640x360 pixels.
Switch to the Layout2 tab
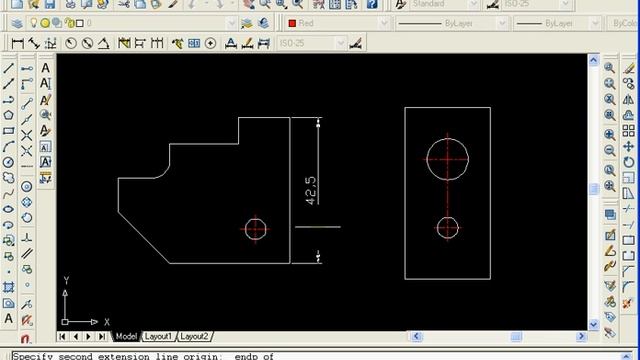pos(194,336)
